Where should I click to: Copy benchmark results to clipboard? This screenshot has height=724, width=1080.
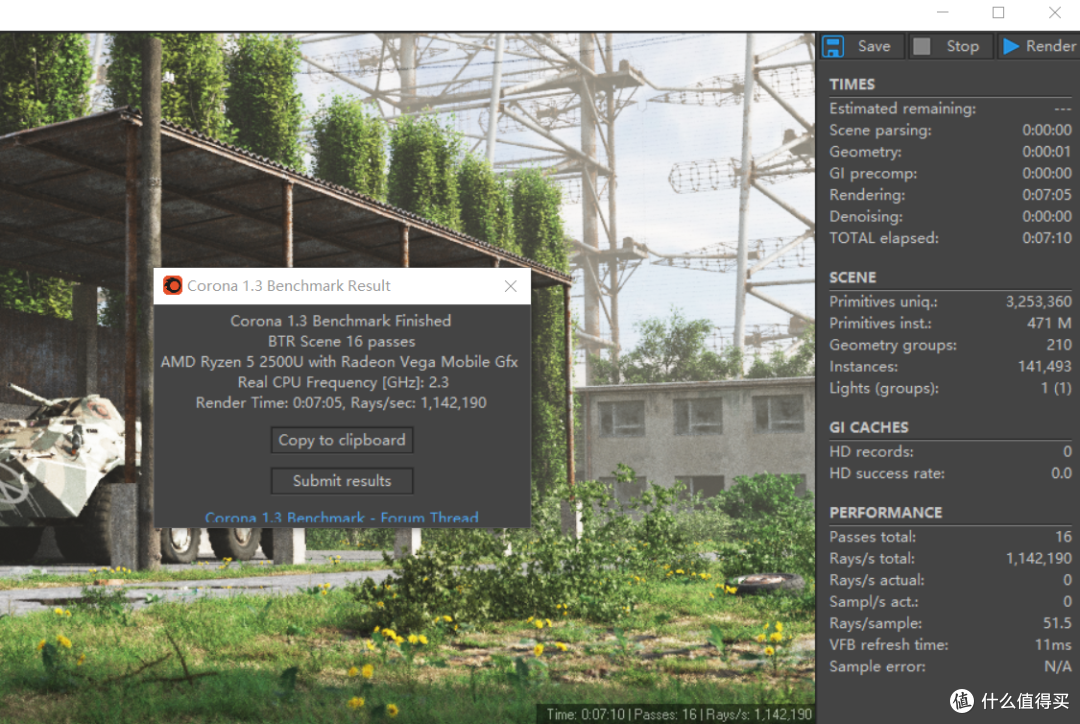[x=342, y=440]
